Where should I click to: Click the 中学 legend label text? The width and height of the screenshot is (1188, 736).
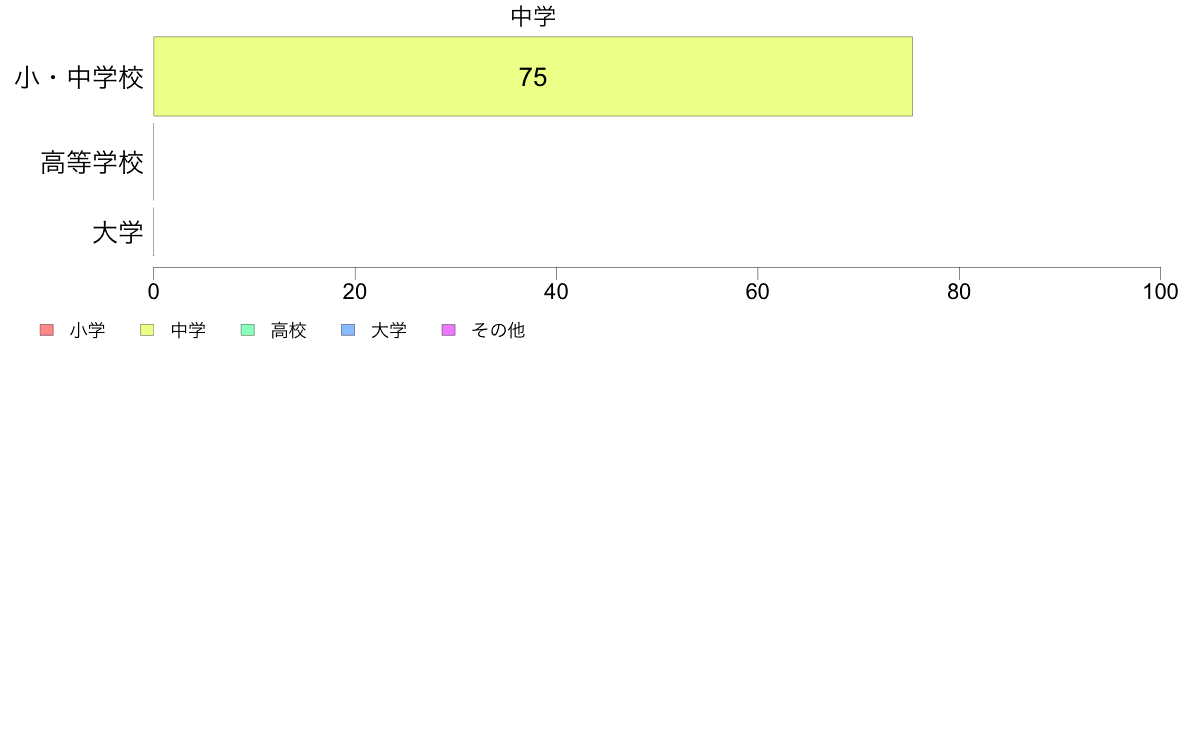tap(188, 330)
